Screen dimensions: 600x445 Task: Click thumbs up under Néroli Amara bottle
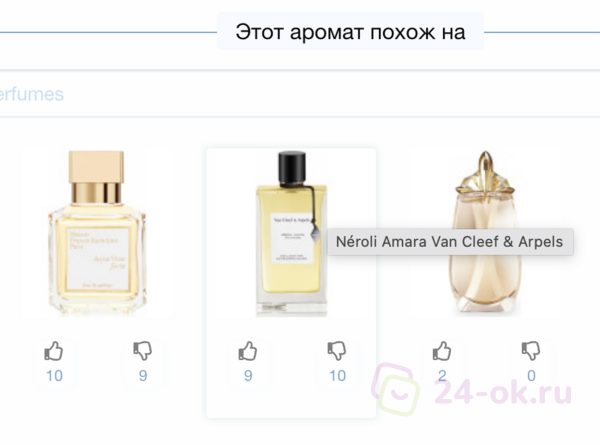coord(248,351)
